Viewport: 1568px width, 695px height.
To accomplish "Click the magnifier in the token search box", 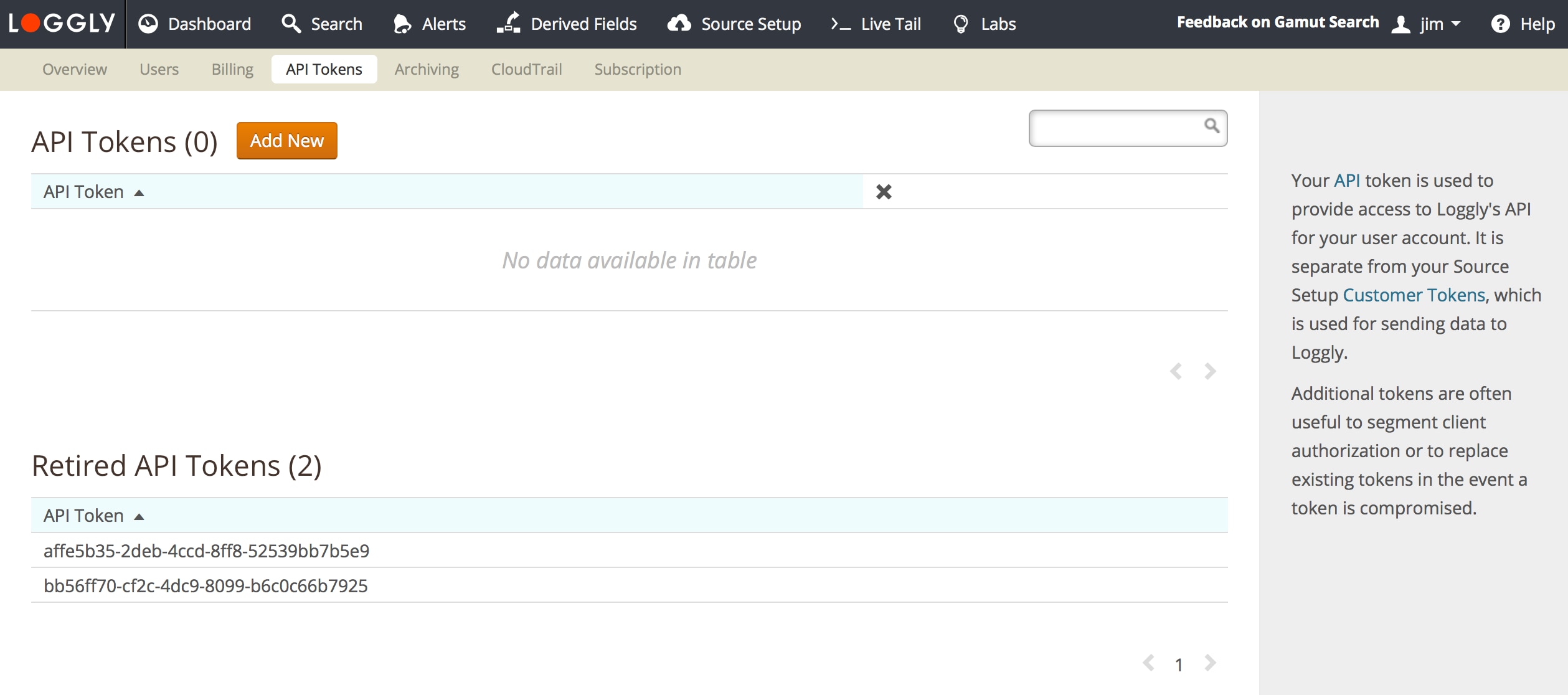I will [x=1211, y=126].
